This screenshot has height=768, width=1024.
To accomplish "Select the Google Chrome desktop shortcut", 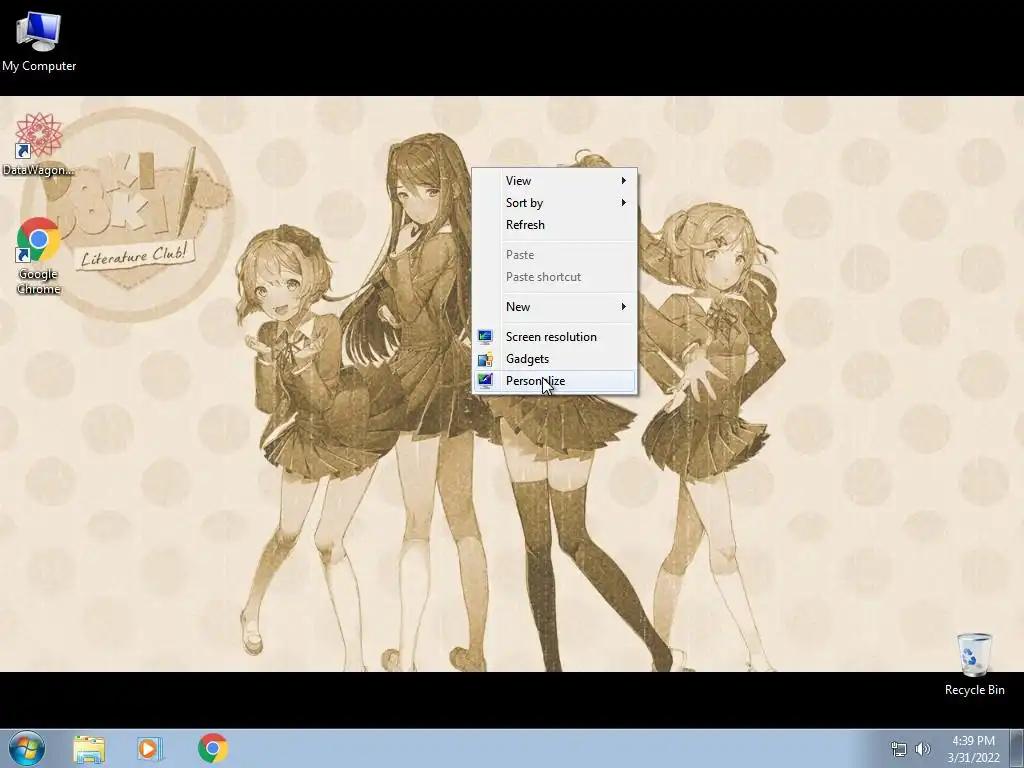I will pos(39,256).
